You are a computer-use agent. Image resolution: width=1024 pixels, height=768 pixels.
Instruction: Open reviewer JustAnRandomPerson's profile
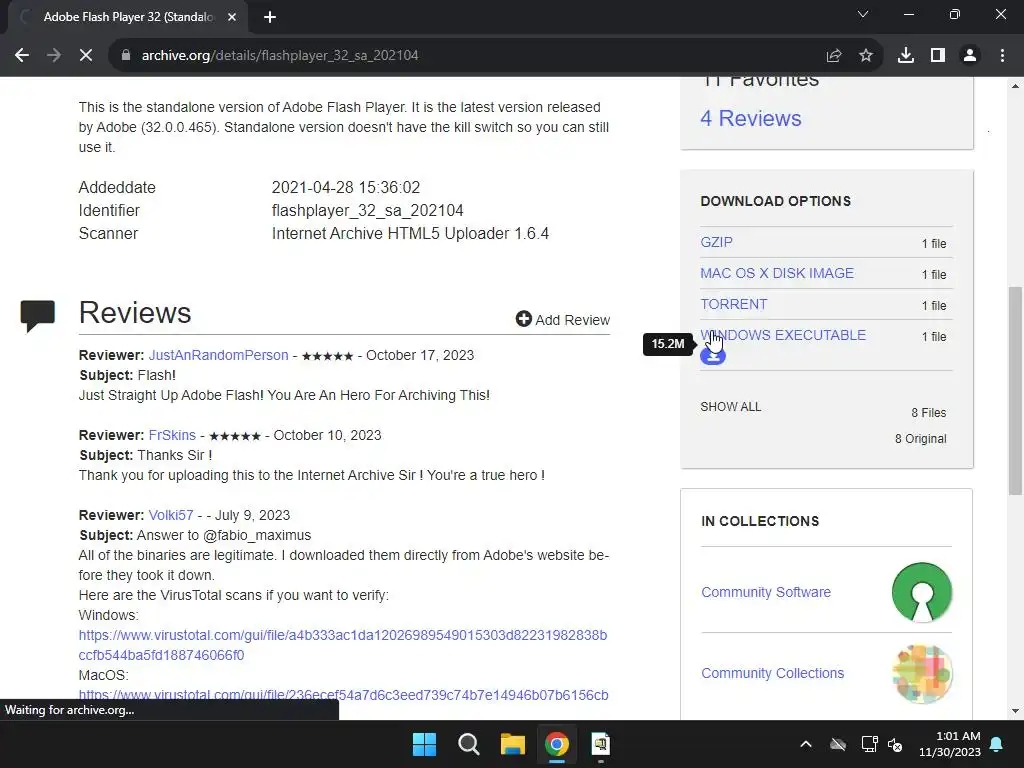pyautogui.click(x=218, y=355)
